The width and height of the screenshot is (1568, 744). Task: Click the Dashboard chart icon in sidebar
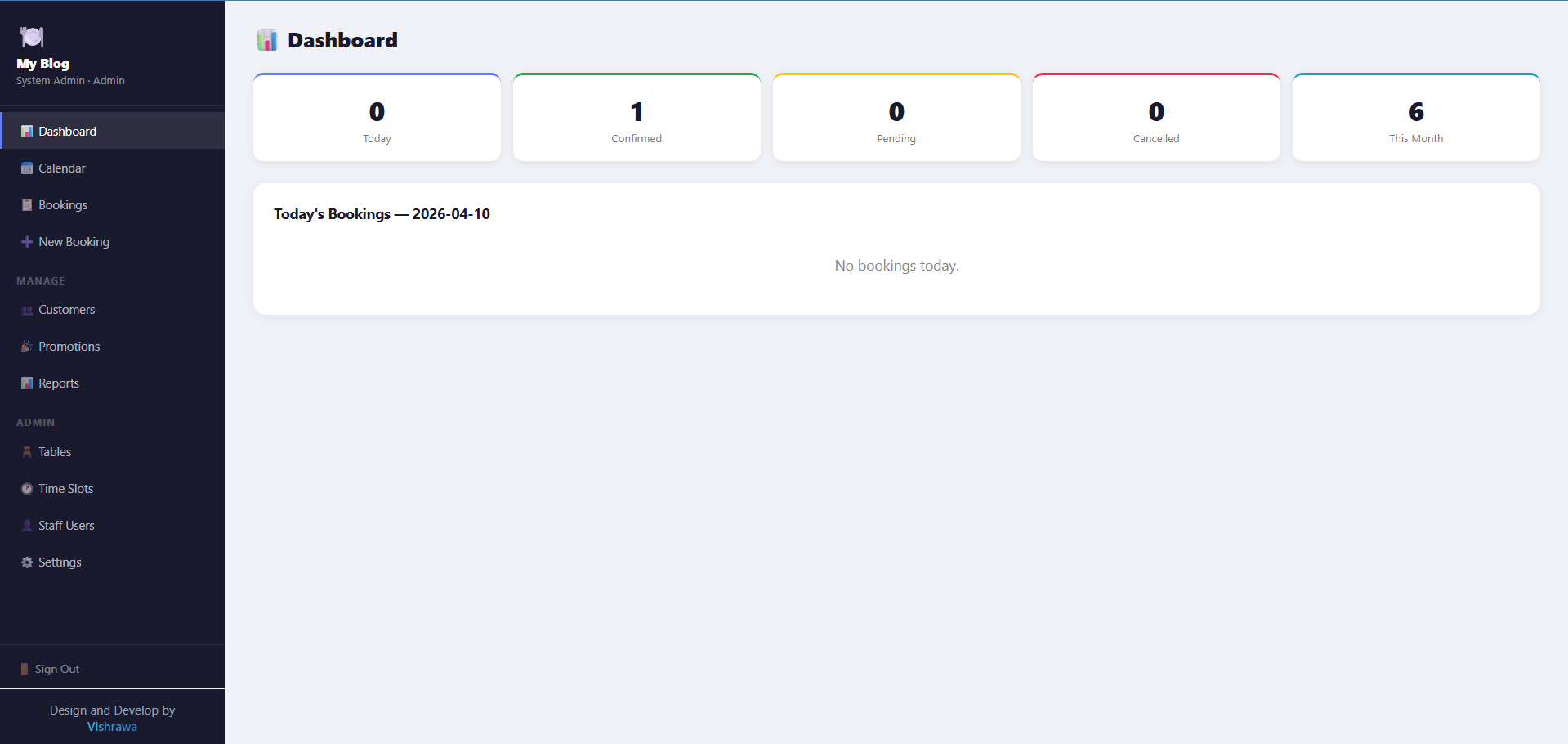point(27,132)
